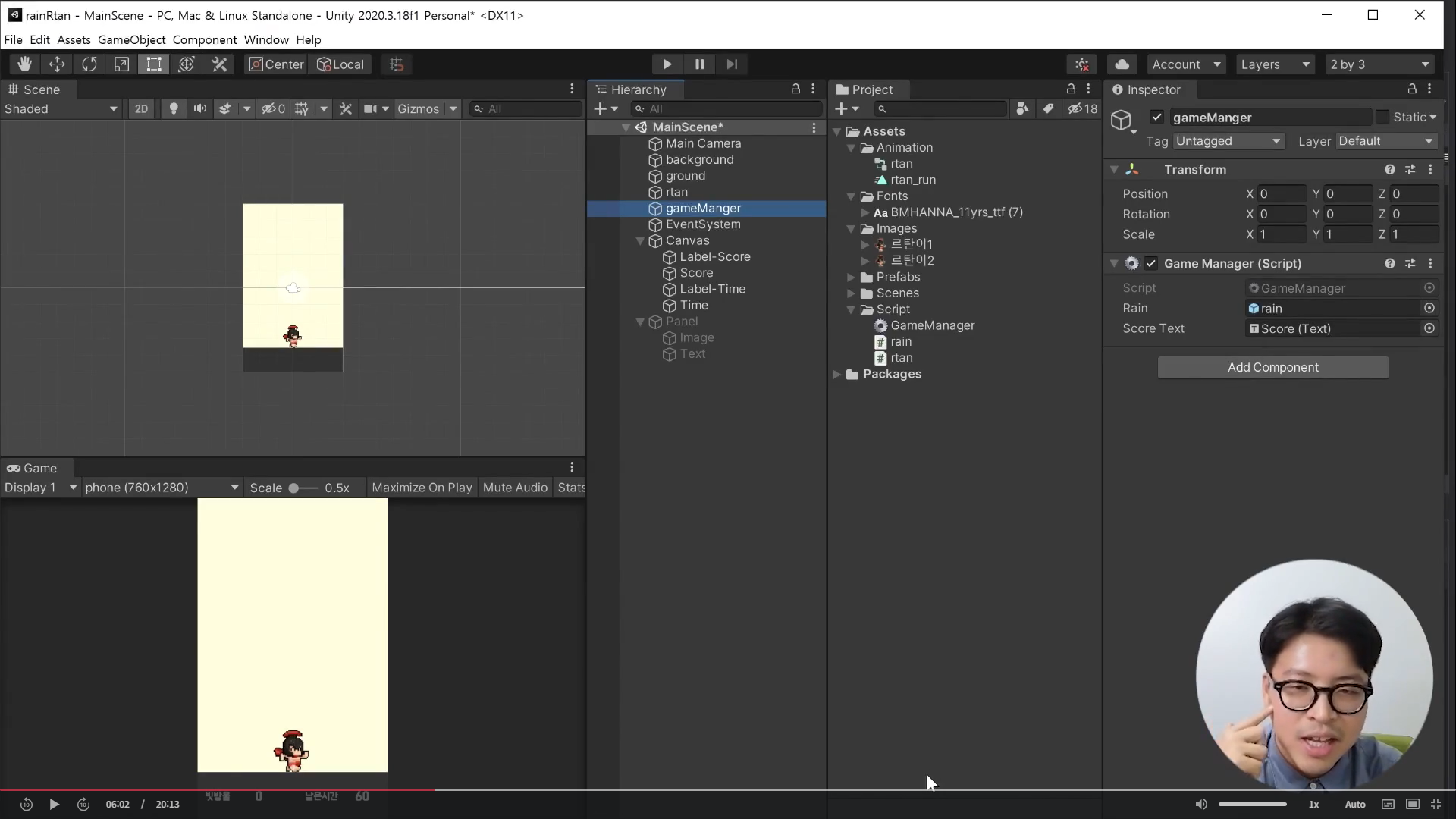Toggle gameManger active checkbox
This screenshot has width=1456, height=819.
coord(1156,117)
